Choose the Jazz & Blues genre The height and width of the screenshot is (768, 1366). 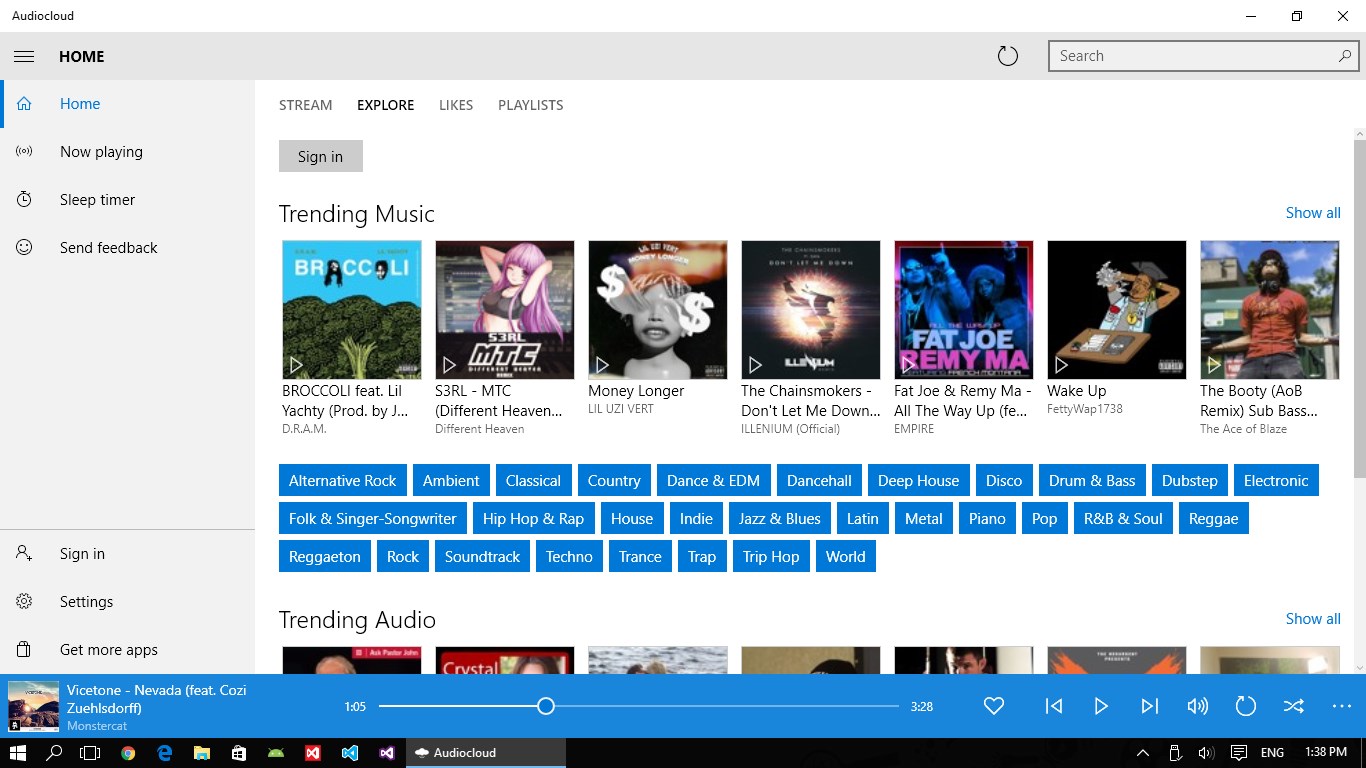[x=780, y=519]
